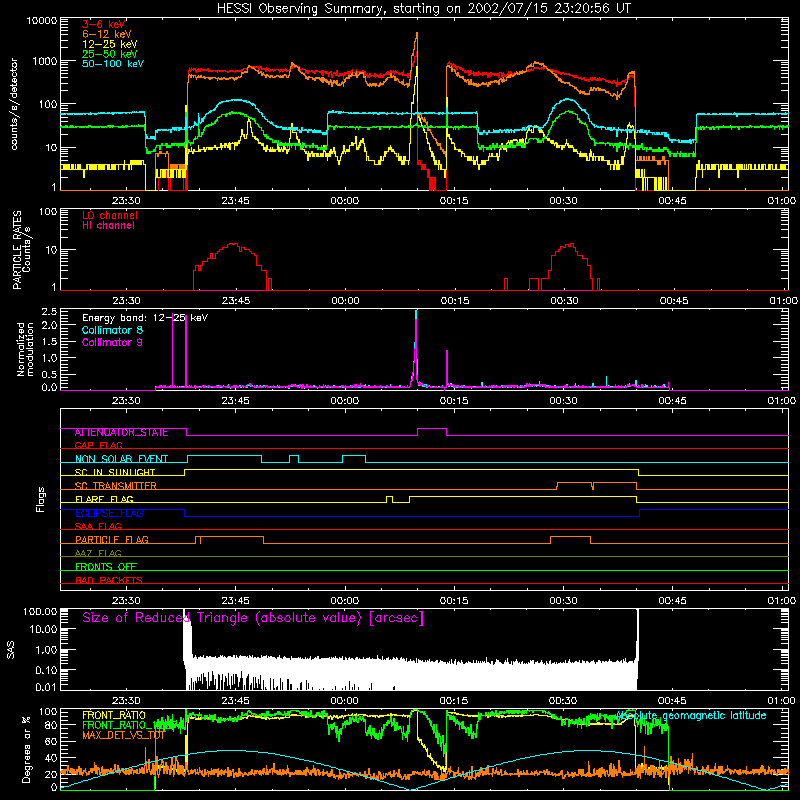Select the green 25-50 keV legend label
This screenshot has width=800, height=800.
(x=110, y=54)
